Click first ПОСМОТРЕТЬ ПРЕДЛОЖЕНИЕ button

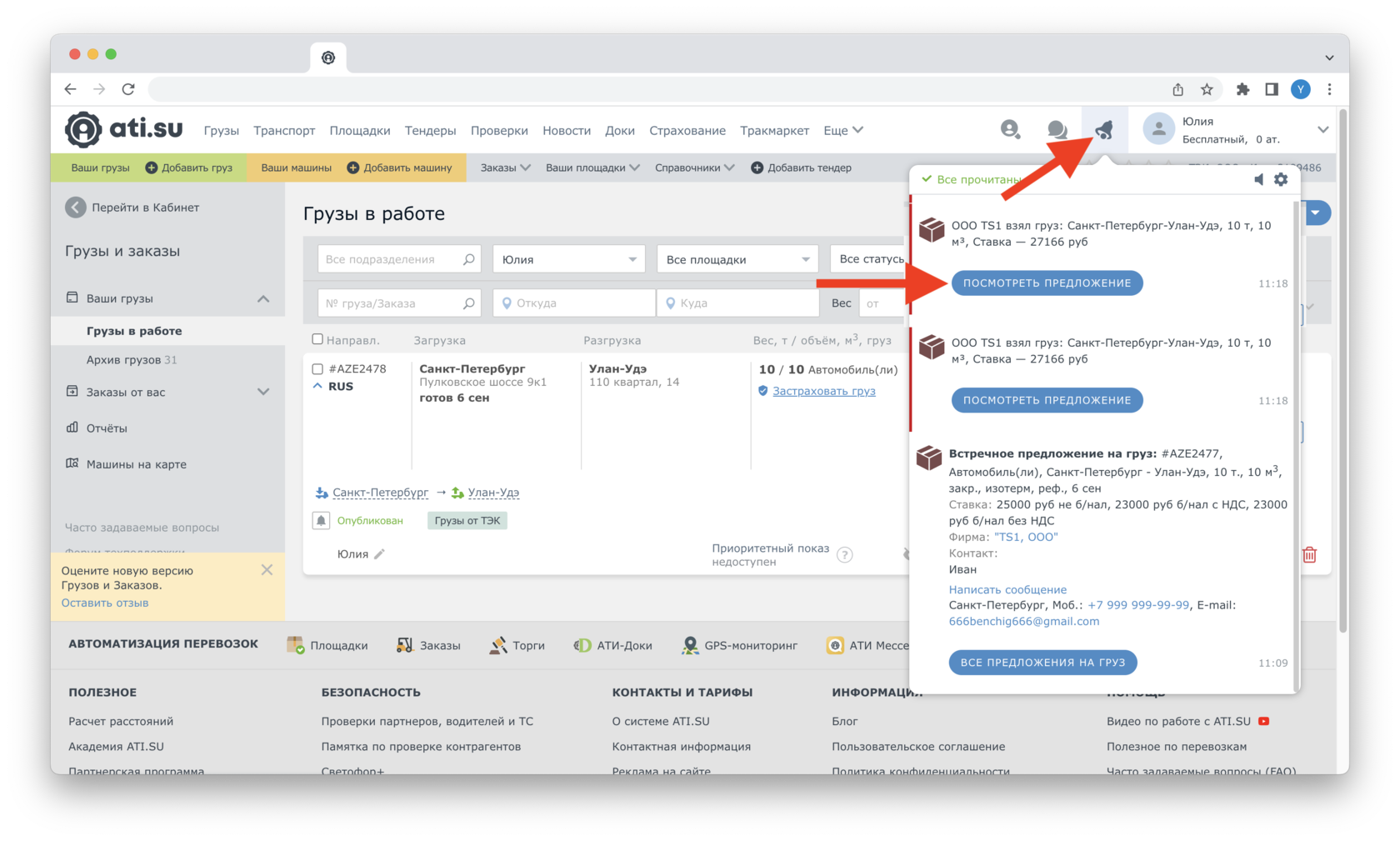1047,283
